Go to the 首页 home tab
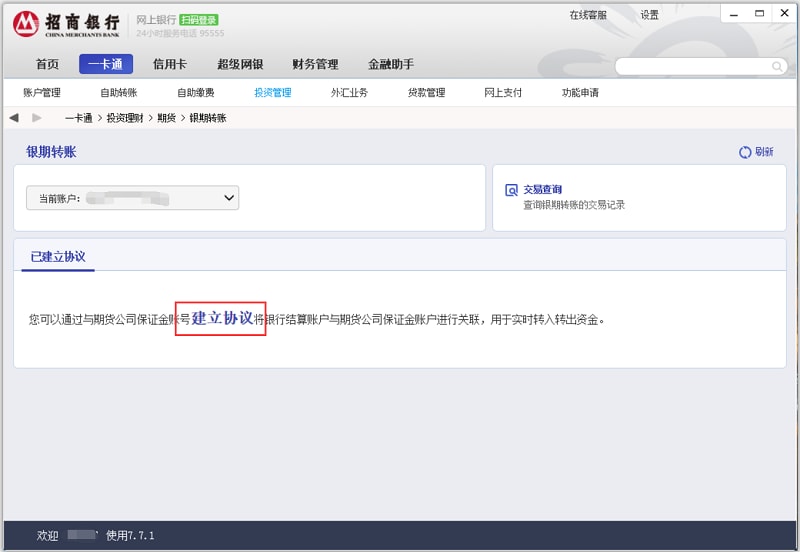 [47, 64]
